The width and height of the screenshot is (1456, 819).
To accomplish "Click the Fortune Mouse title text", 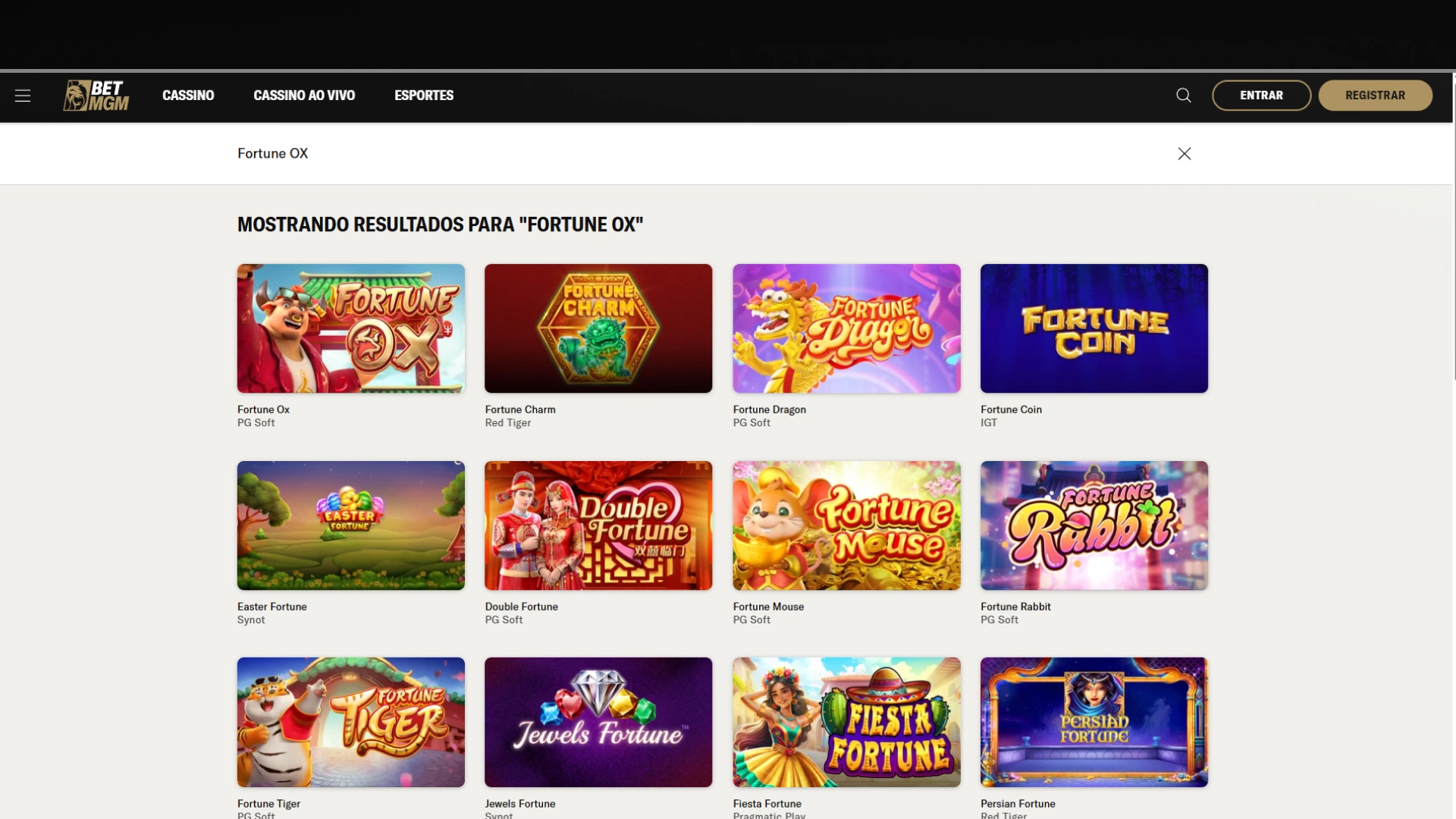I will (768, 607).
